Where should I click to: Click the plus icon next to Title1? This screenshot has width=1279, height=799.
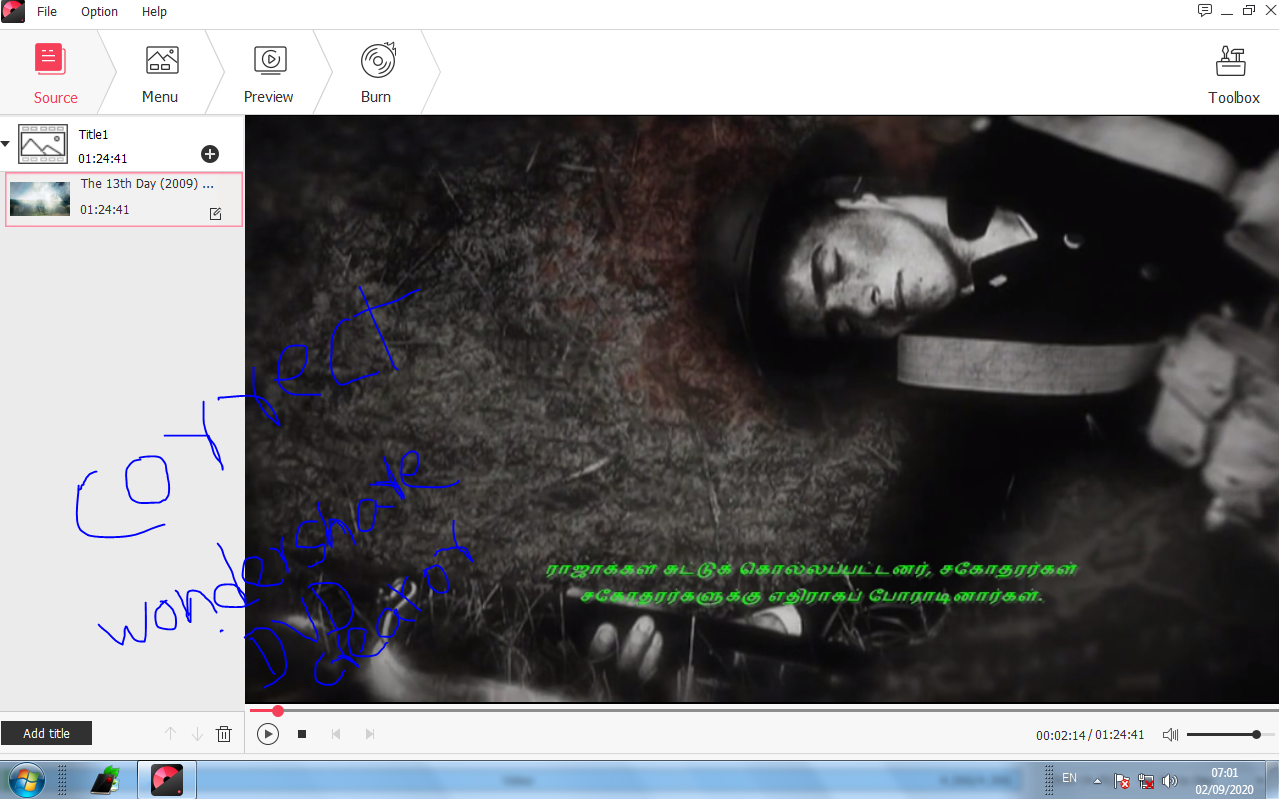pyautogui.click(x=210, y=154)
